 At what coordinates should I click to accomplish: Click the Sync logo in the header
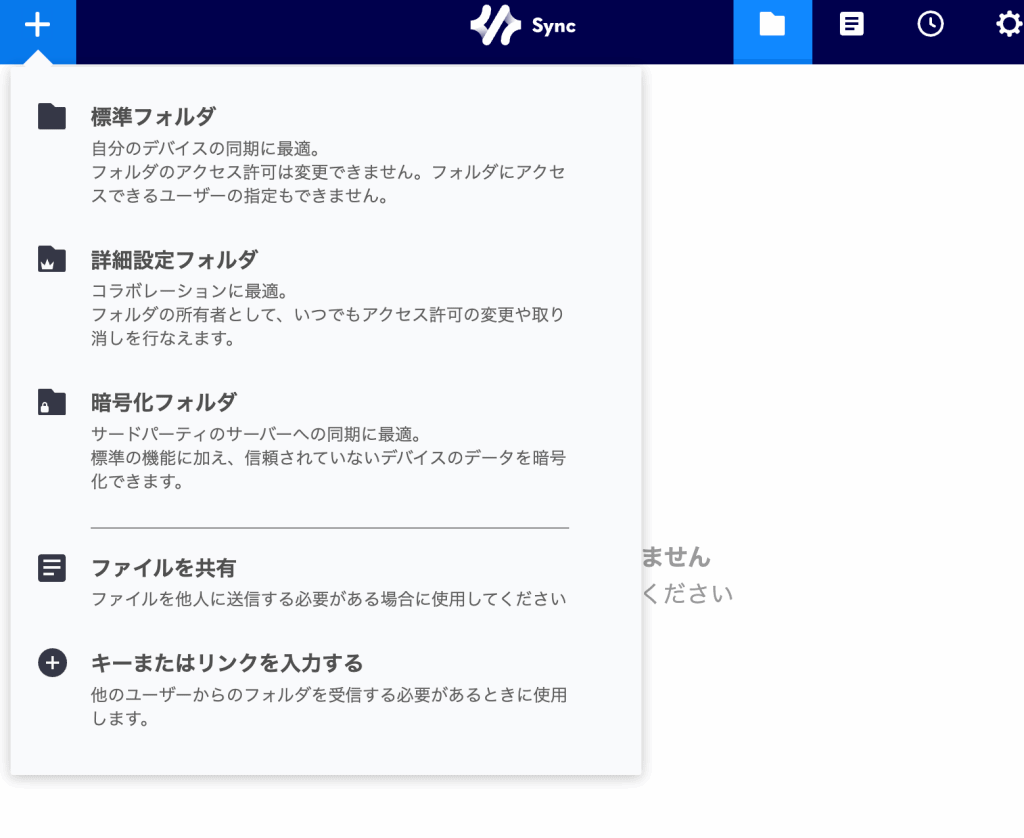tap(523, 26)
